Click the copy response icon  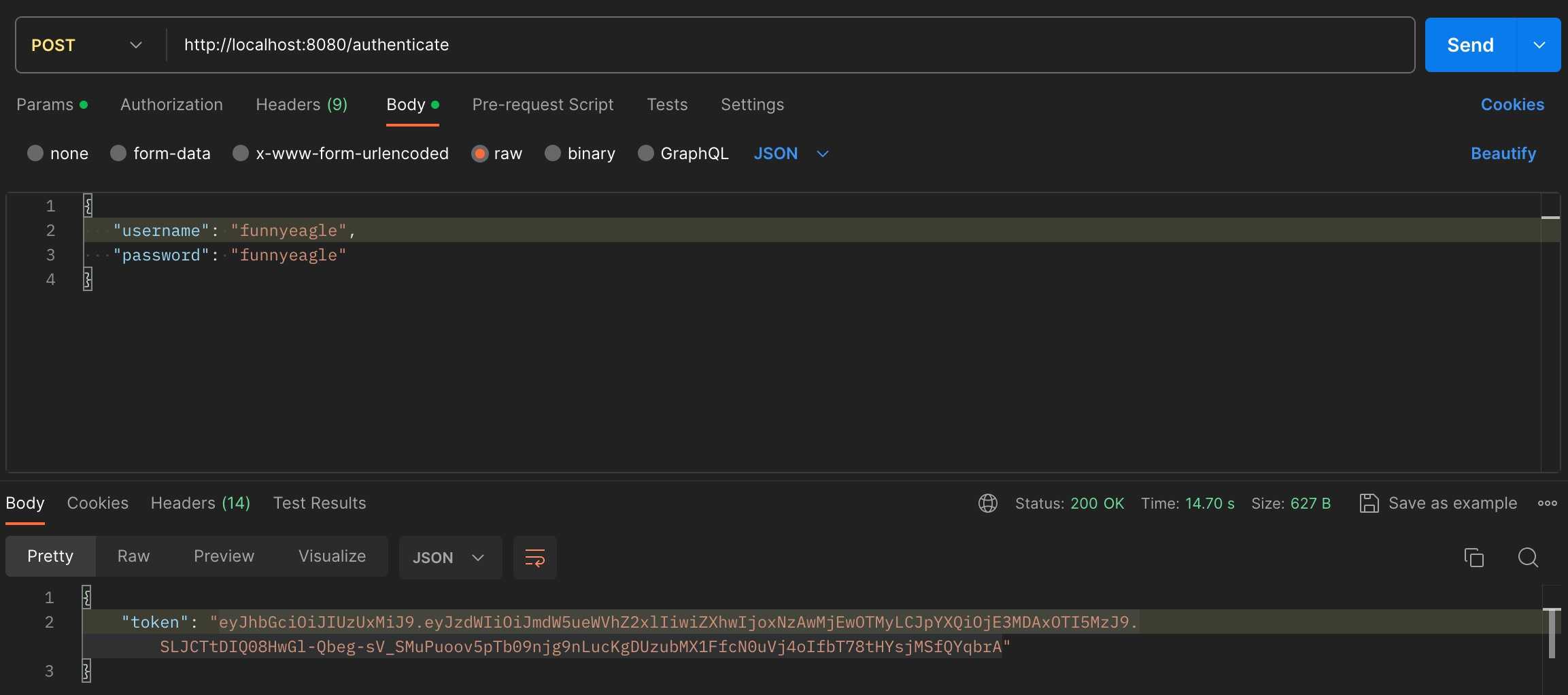(1473, 558)
